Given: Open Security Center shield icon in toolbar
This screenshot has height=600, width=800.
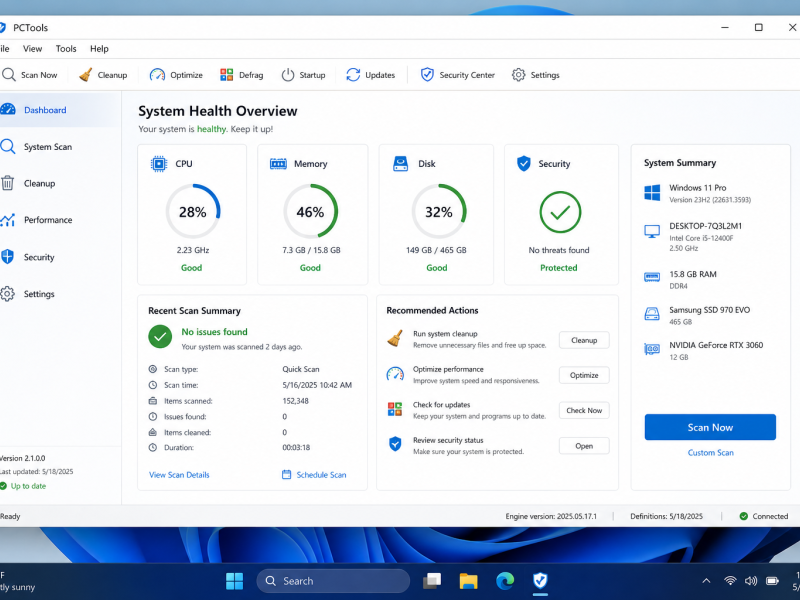Looking at the screenshot, I should (x=427, y=75).
